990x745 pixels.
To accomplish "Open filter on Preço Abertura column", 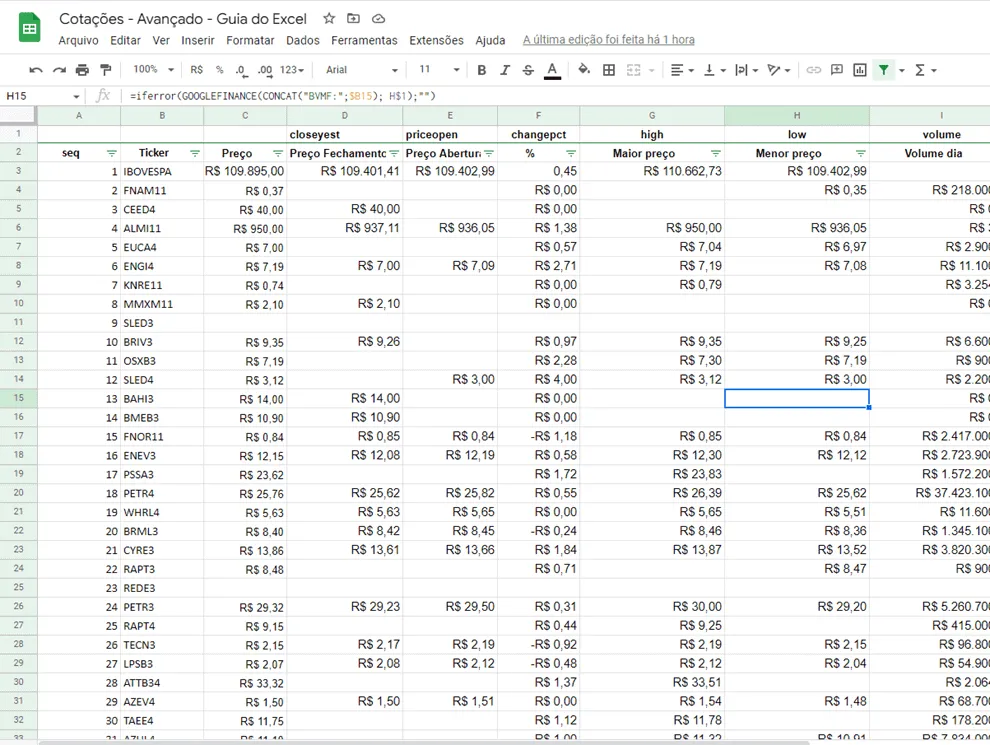I will coord(489,153).
